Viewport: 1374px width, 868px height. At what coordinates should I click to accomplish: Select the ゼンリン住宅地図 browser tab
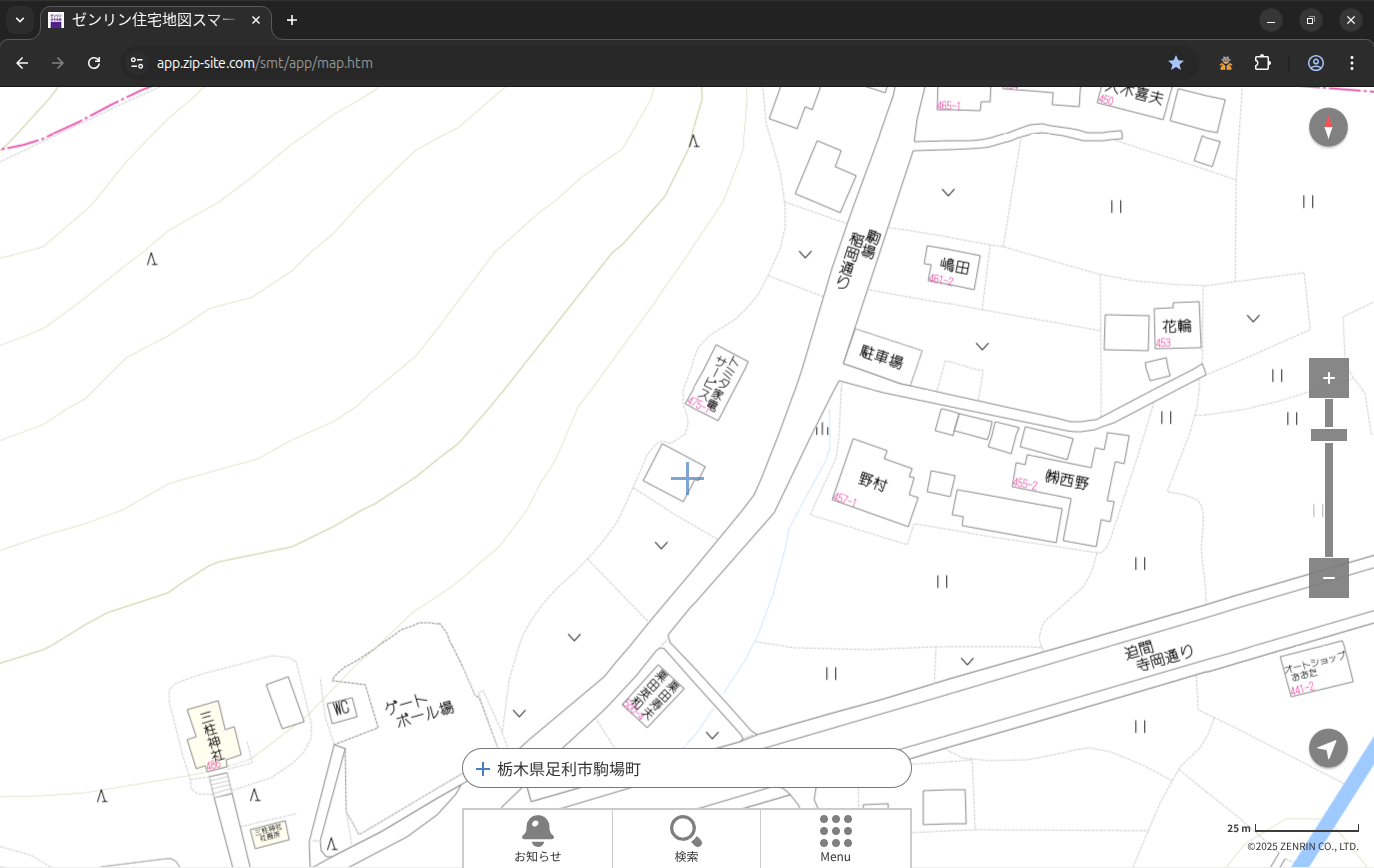pyautogui.click(x=155, y=20)
